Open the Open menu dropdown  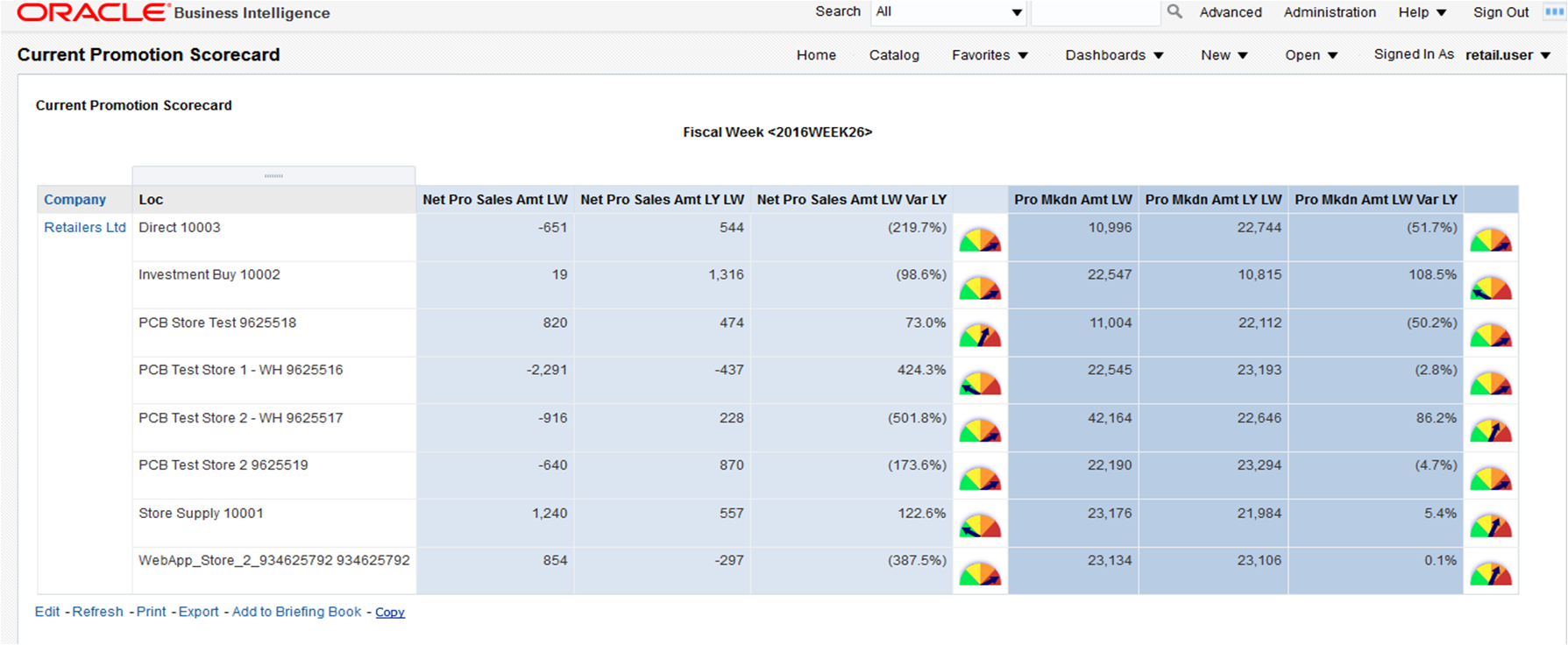click(1311, 54)
